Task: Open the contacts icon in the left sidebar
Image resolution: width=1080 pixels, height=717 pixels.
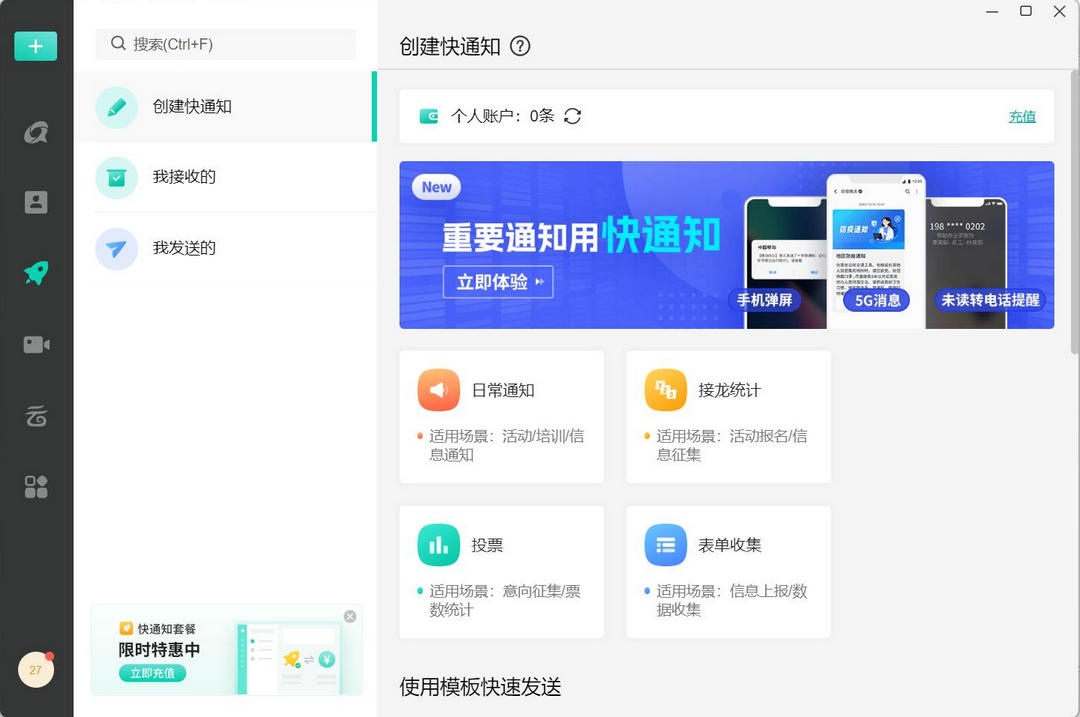Action: (x=36, y=201)
